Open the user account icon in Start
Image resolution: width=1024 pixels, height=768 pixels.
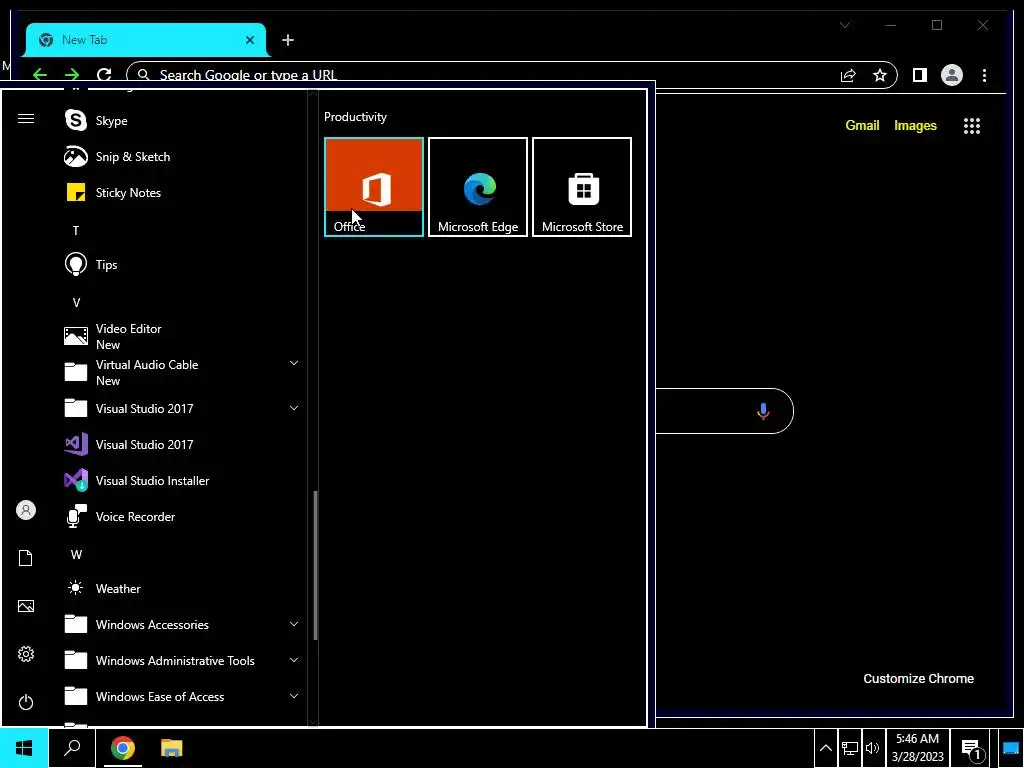point(25,510)
